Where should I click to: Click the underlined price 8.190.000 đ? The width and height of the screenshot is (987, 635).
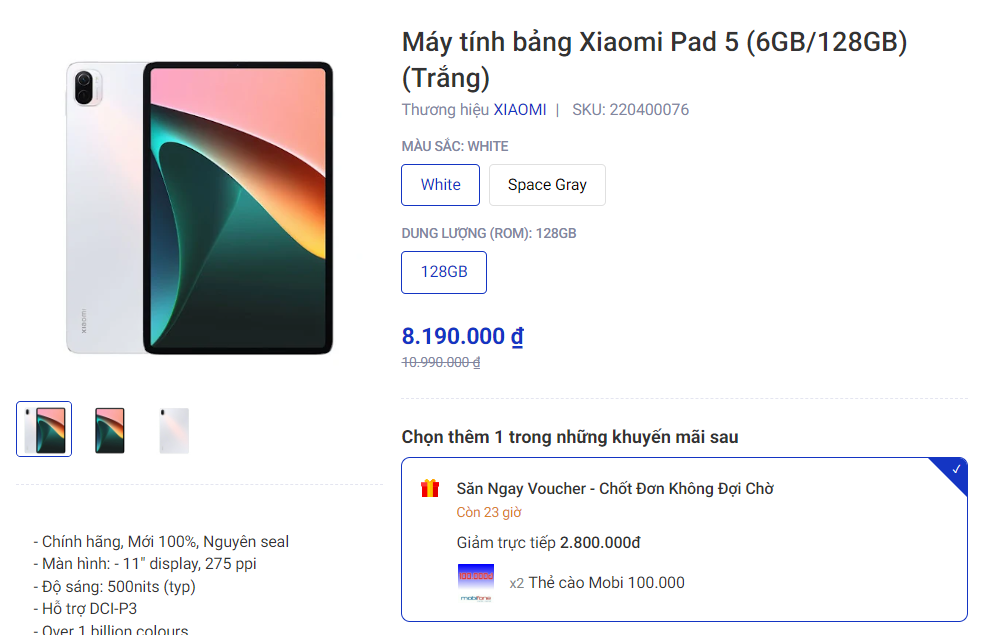(x=461, y=336)
